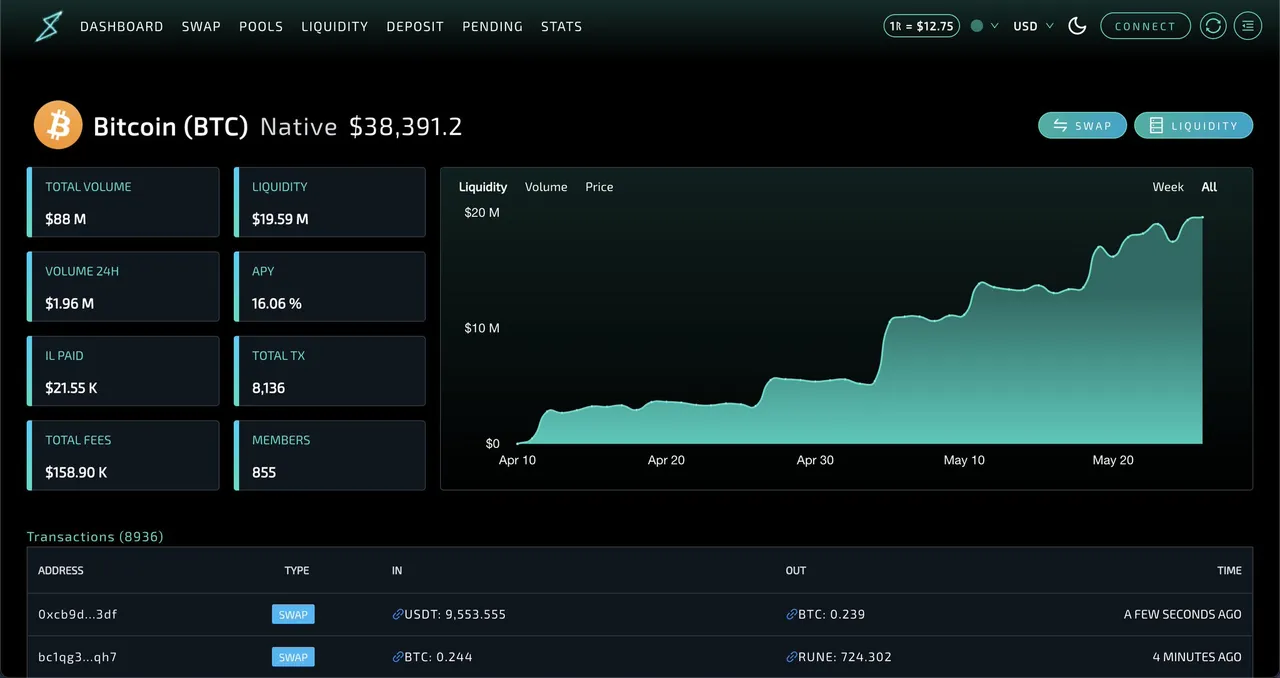The height and width of the screenshot is (678, 1280).
Task: Open the hamburger menu icon
Action: (x=1247, y=26)
